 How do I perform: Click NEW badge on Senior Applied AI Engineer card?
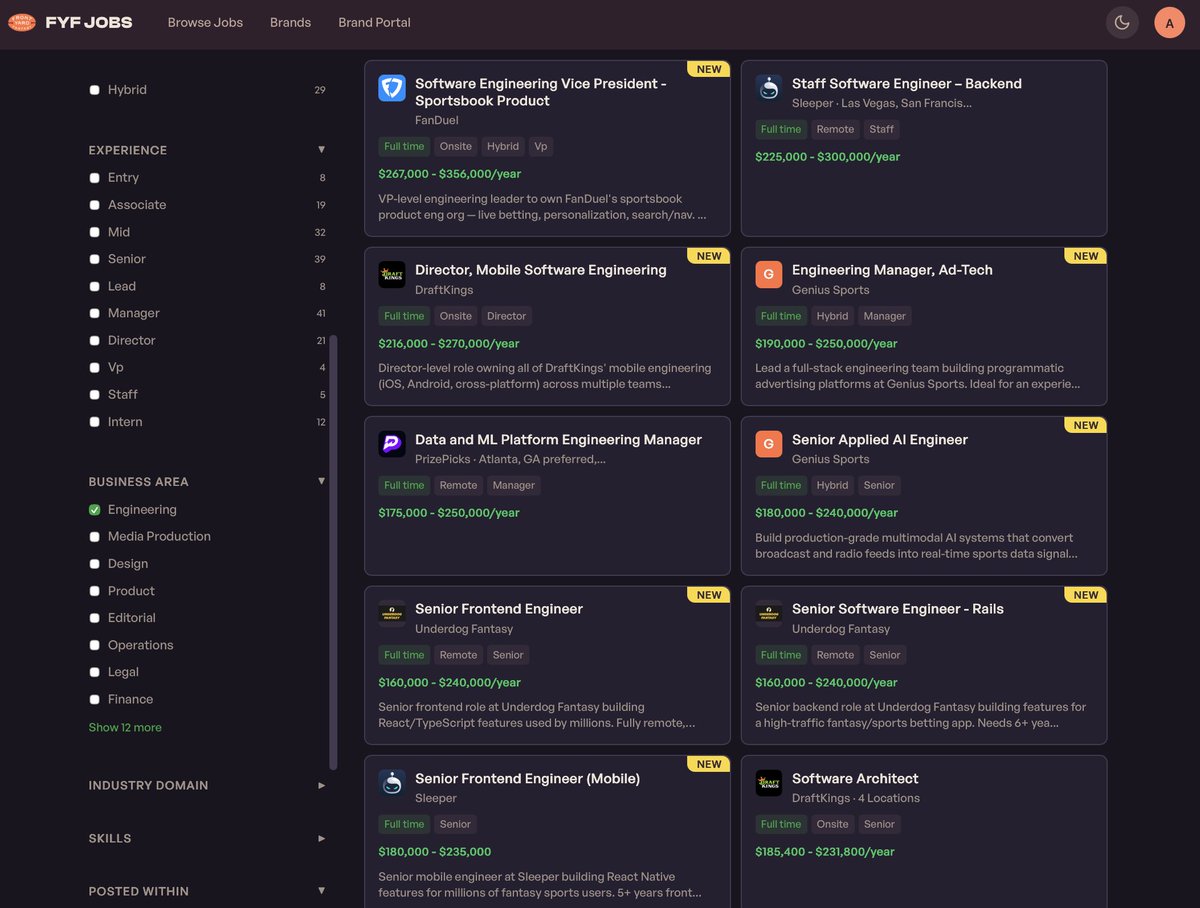1086,425
